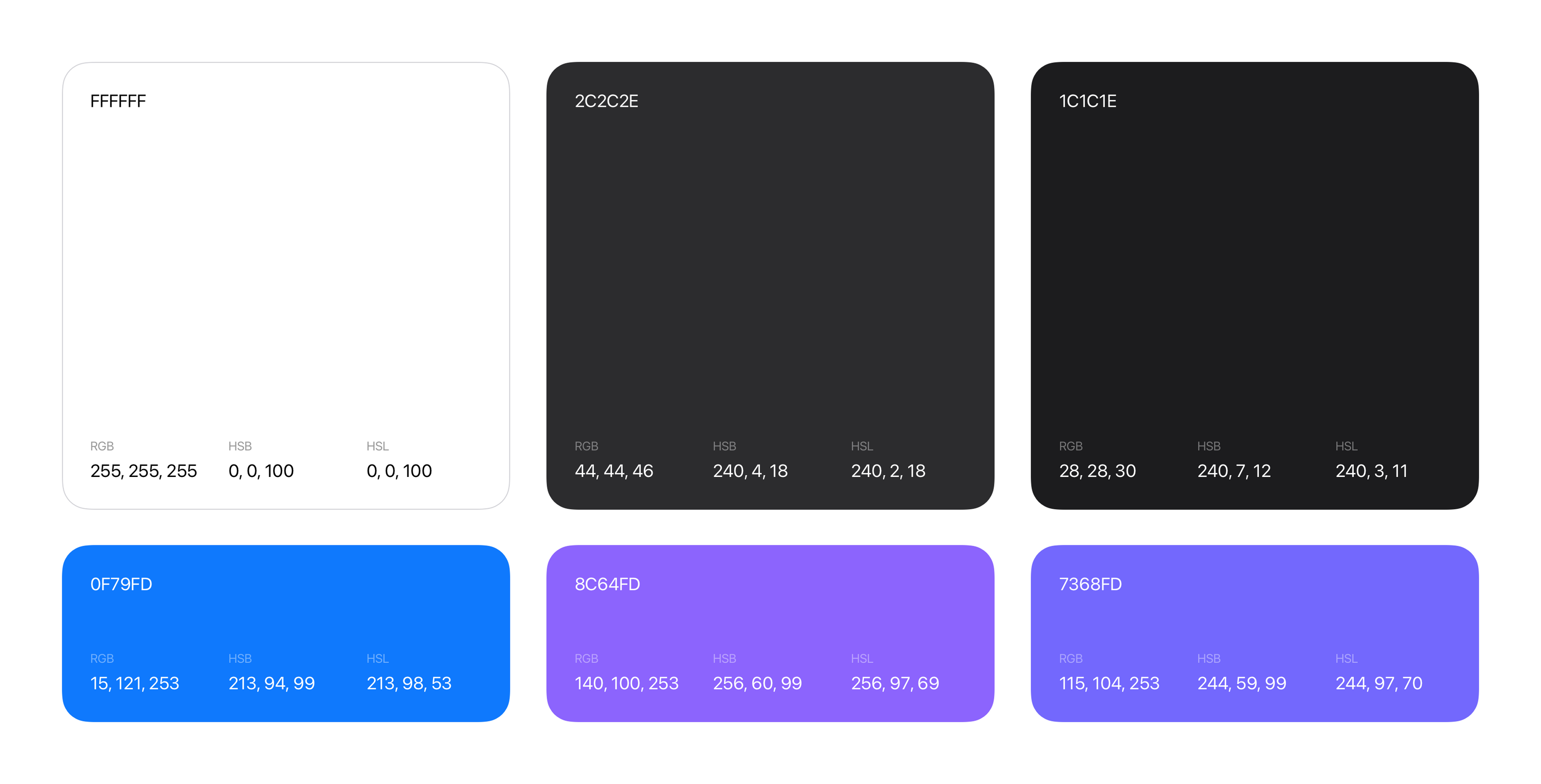
Task: Click HSL value 213, 98, 53
Action: [x=408, y=683]
